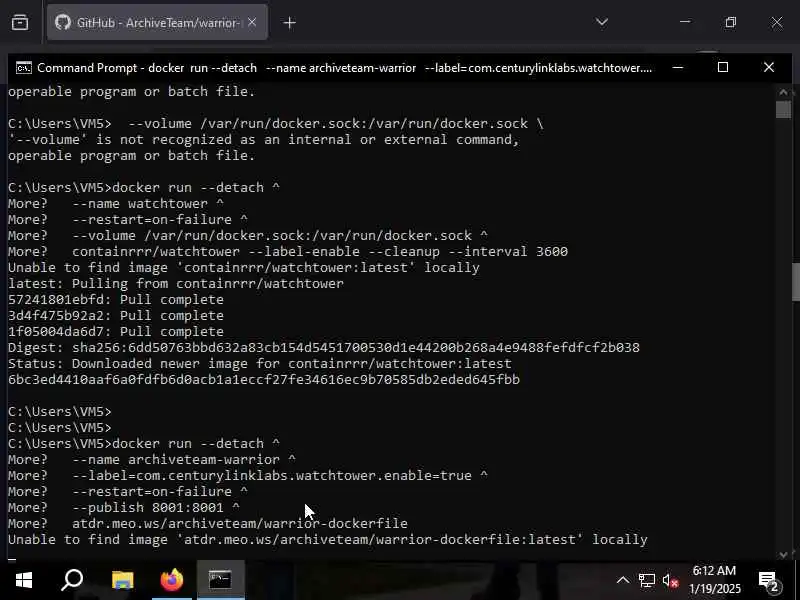The image size is (800, 600).
Task: Open the list all tabs dropdown
Action: (x=602, y=22)
